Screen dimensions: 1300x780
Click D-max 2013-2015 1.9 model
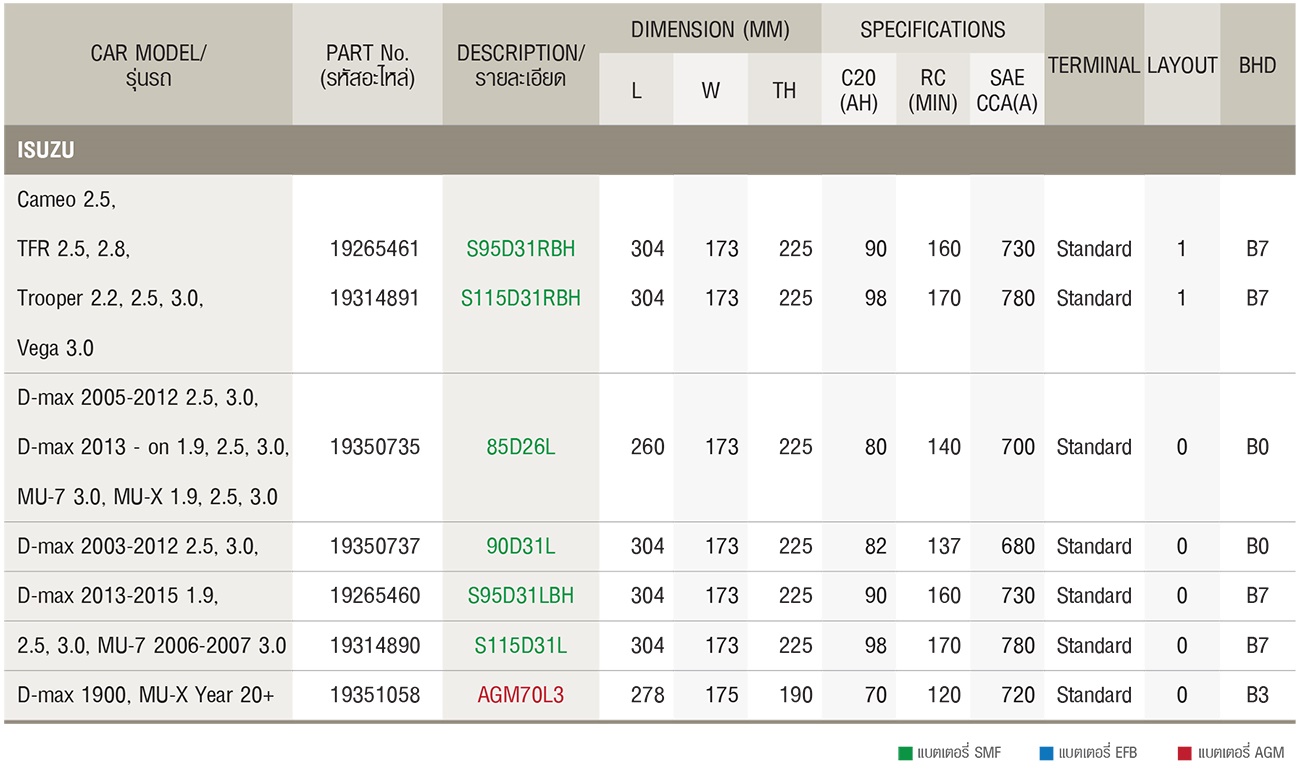tap(118, 596)
